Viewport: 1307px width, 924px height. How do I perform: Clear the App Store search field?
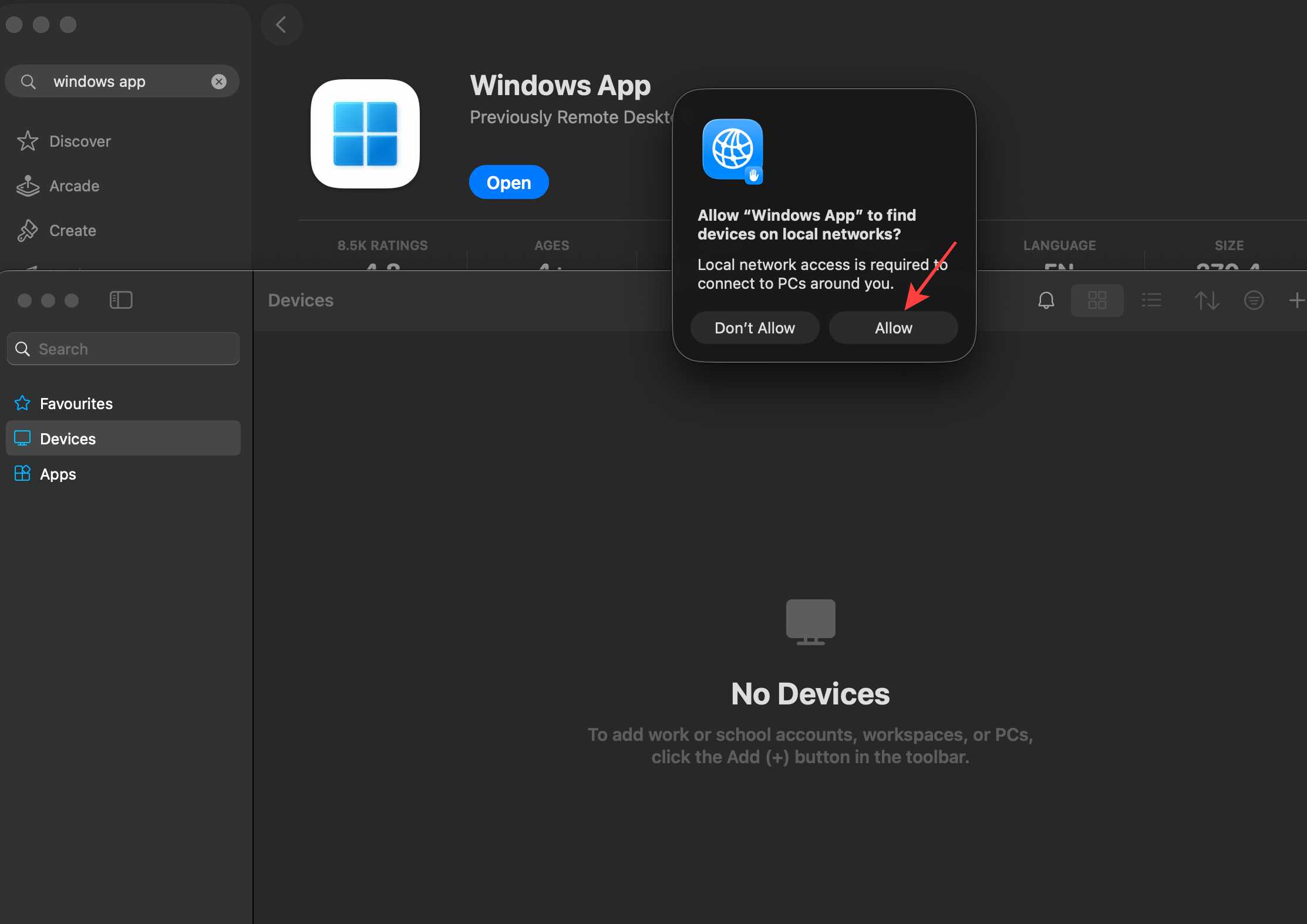tap(218, 82)
